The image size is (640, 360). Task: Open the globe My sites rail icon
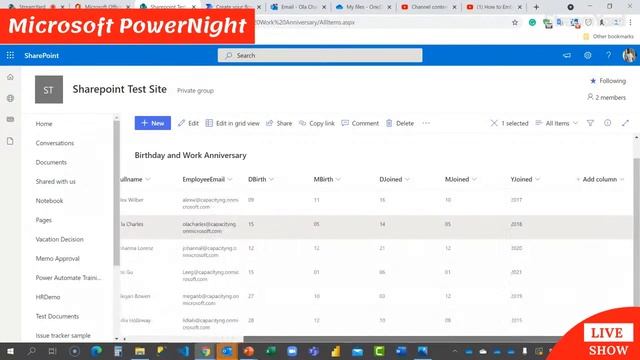[x=10, y=98]
